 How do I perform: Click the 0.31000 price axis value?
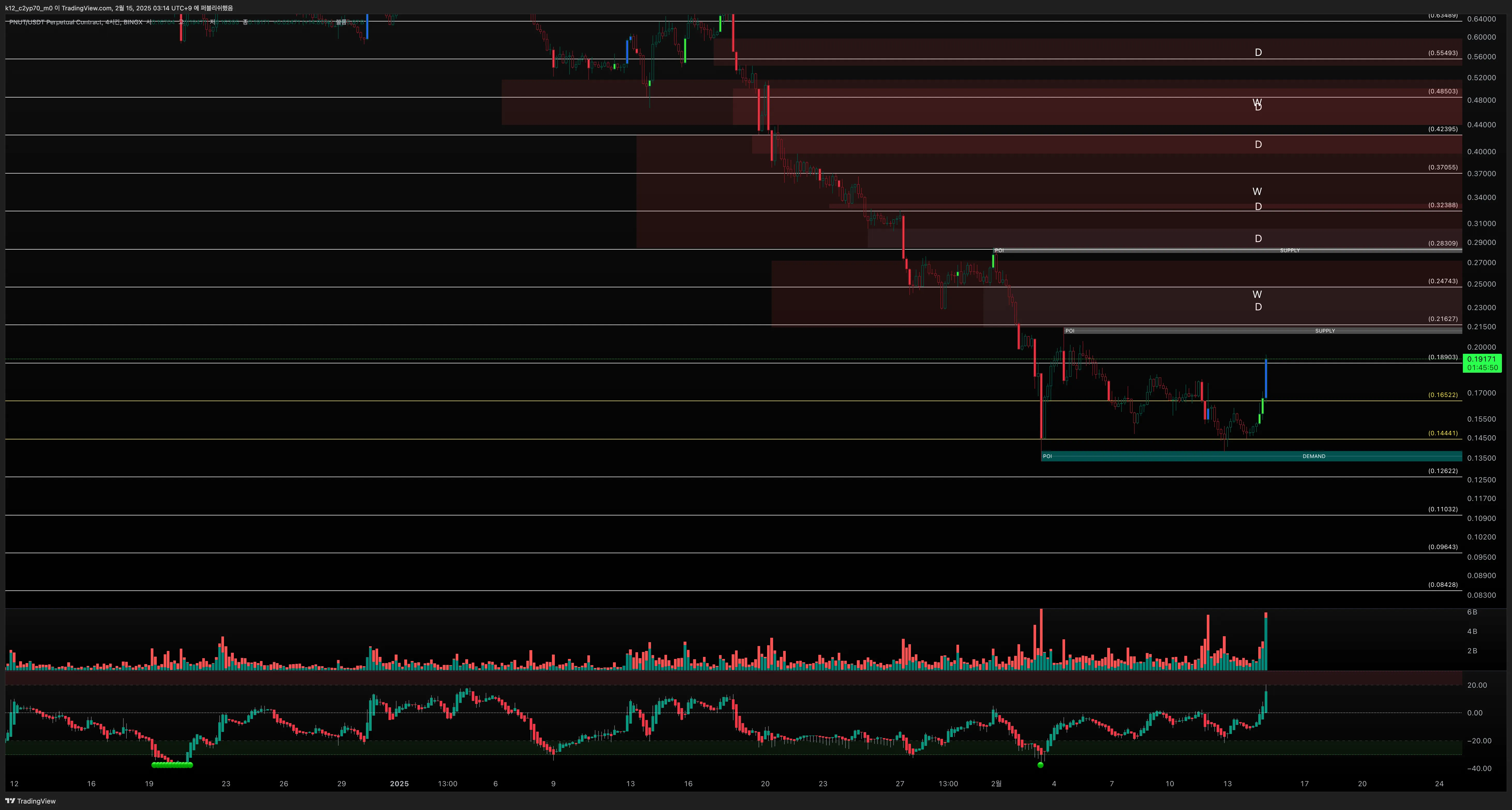[1481, 224]
